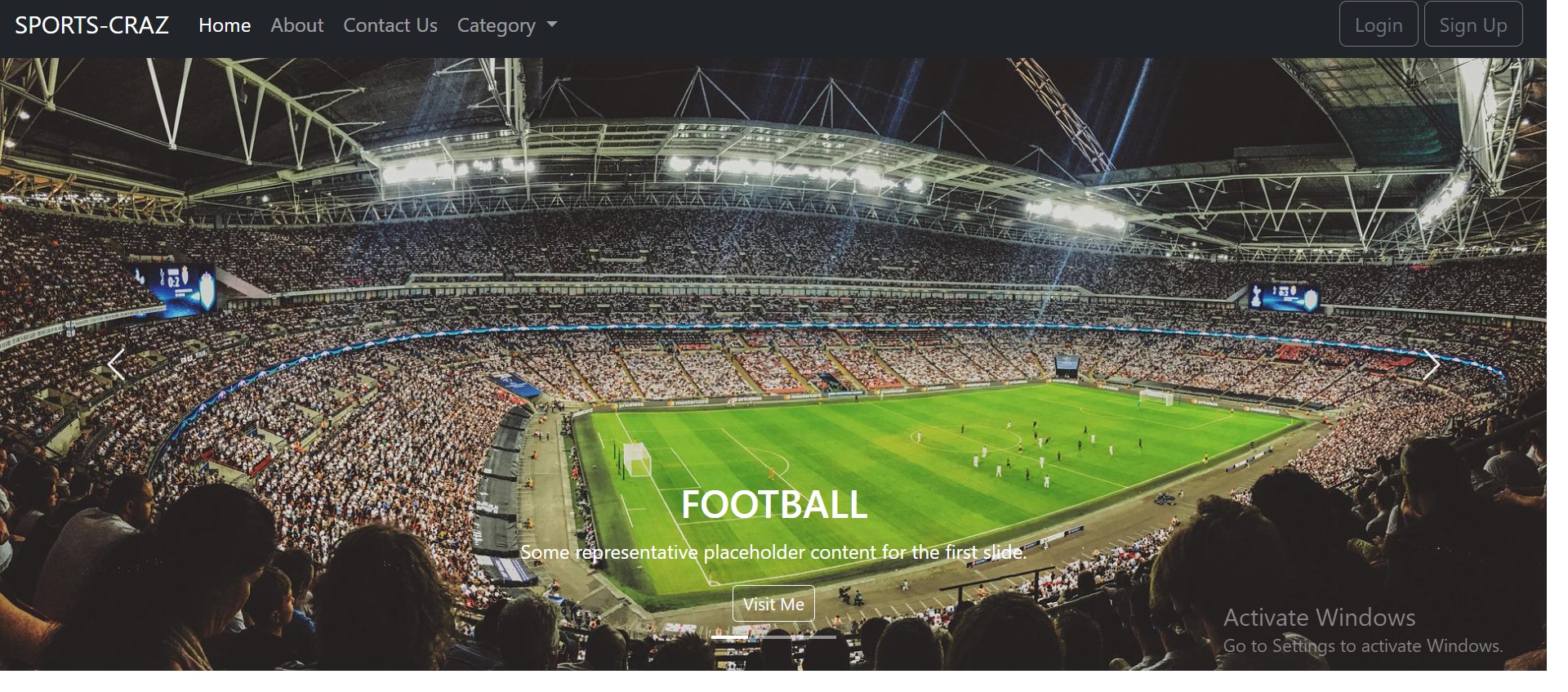The height and width of the screenshot is (692, 1568).
Task: Click the Visit Me button
Action: pyautogui.click(x=773, y=604)
